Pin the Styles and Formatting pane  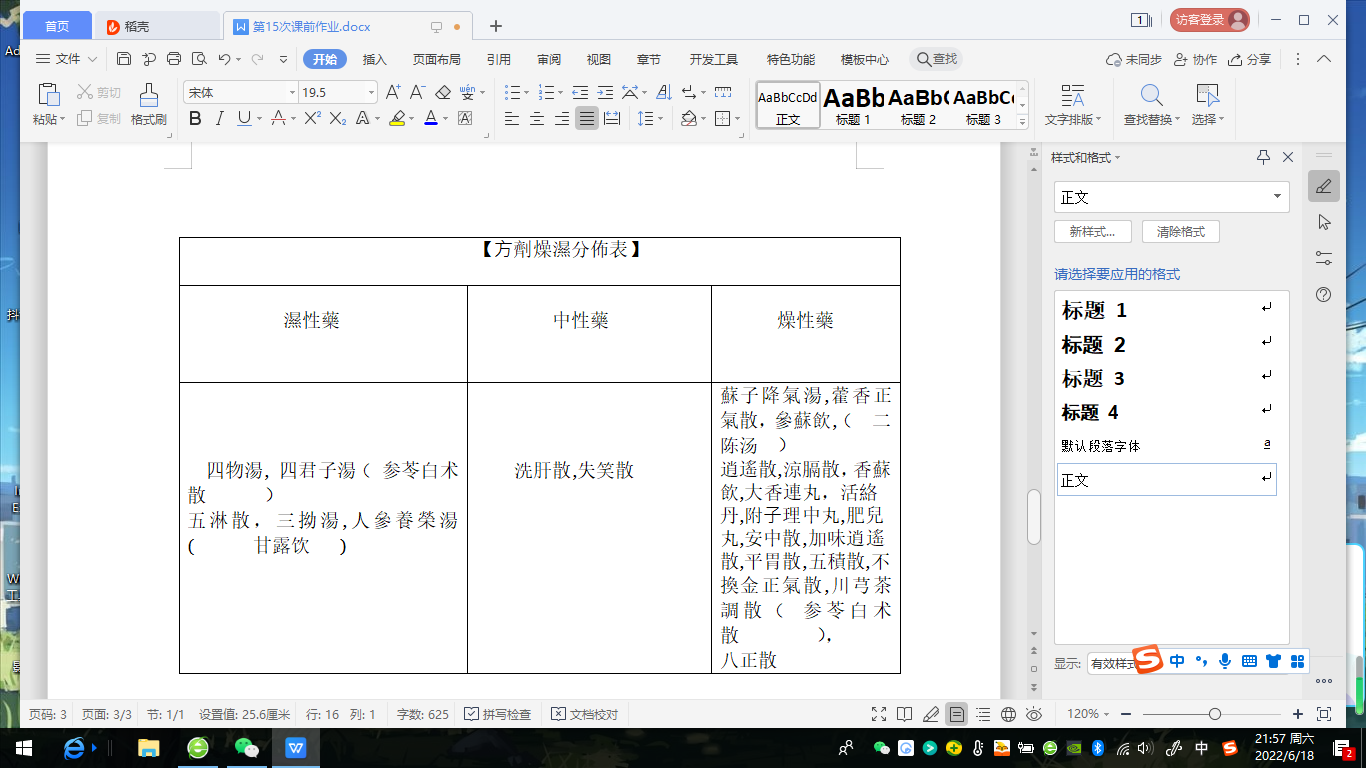coord(1263,157)
